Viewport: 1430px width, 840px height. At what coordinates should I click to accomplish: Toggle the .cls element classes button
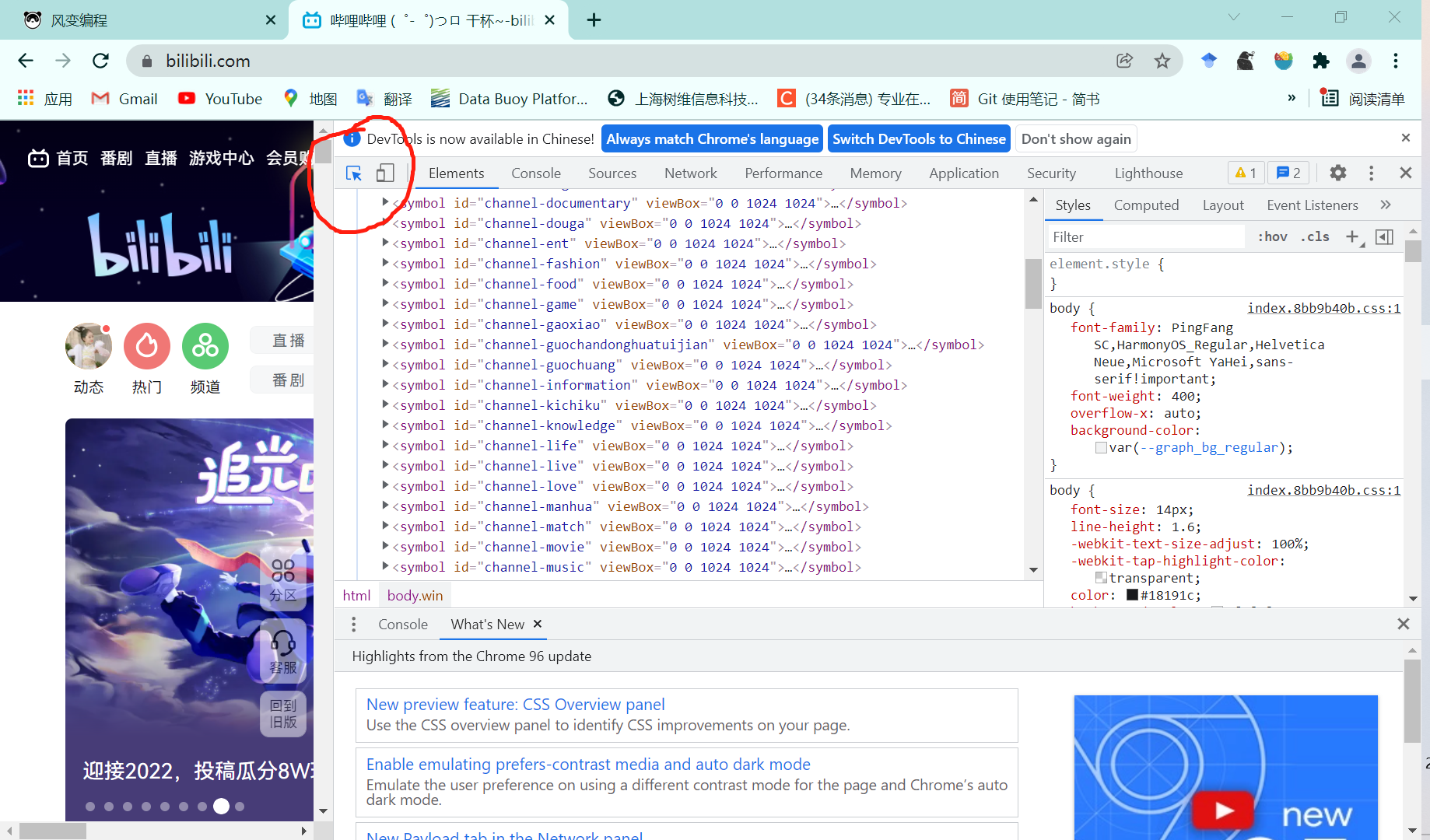pos(1315,236)
